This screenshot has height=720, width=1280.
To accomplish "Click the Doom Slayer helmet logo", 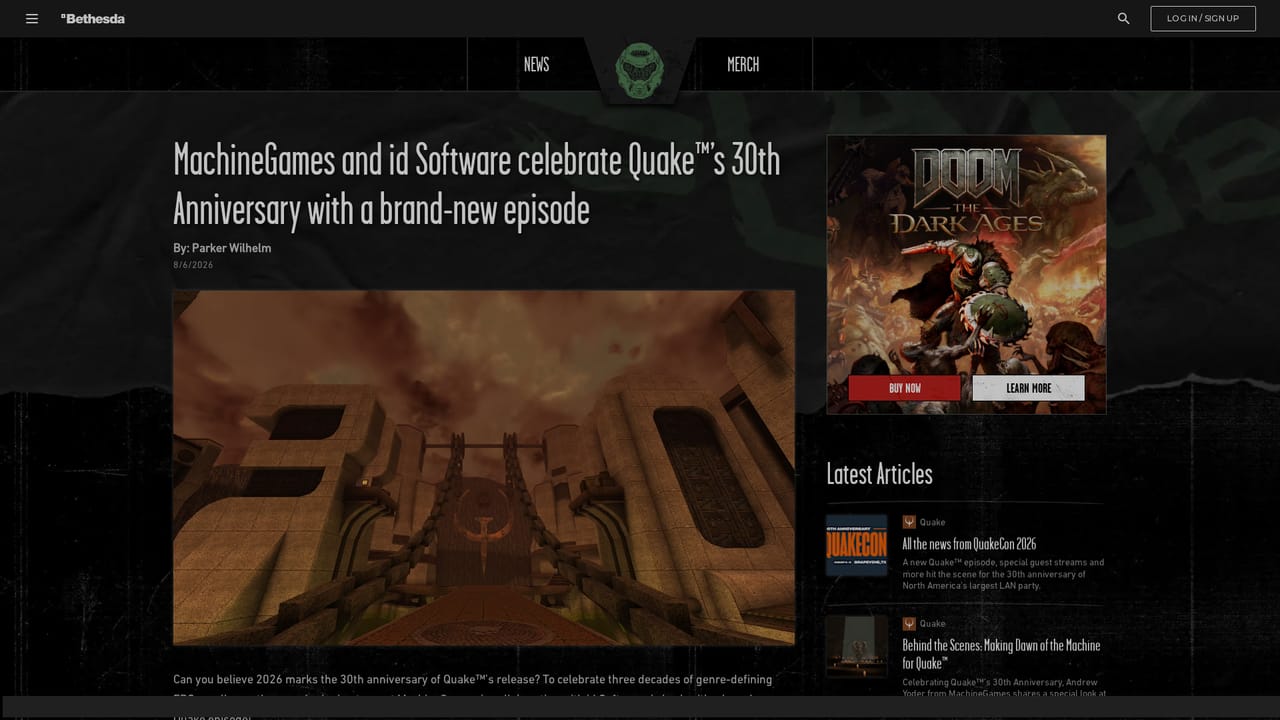I will coord(640,70).
